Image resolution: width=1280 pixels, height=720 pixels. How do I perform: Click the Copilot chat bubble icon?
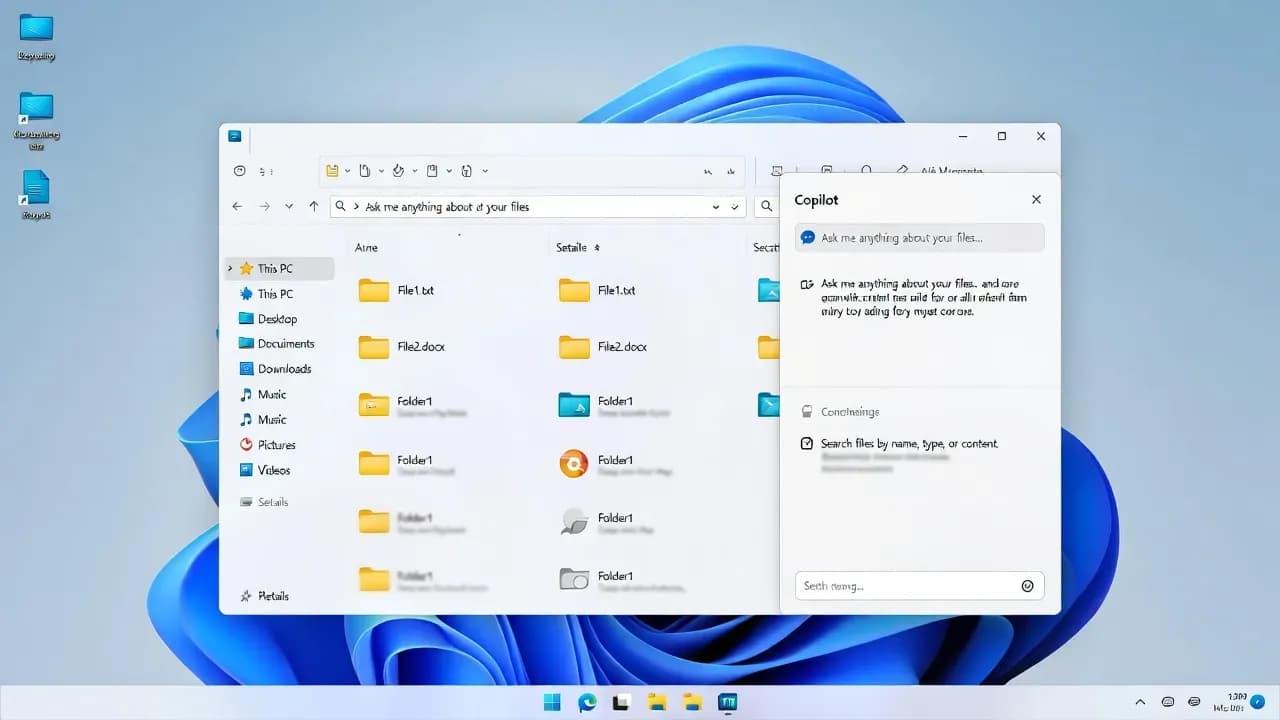coord(806,237)
